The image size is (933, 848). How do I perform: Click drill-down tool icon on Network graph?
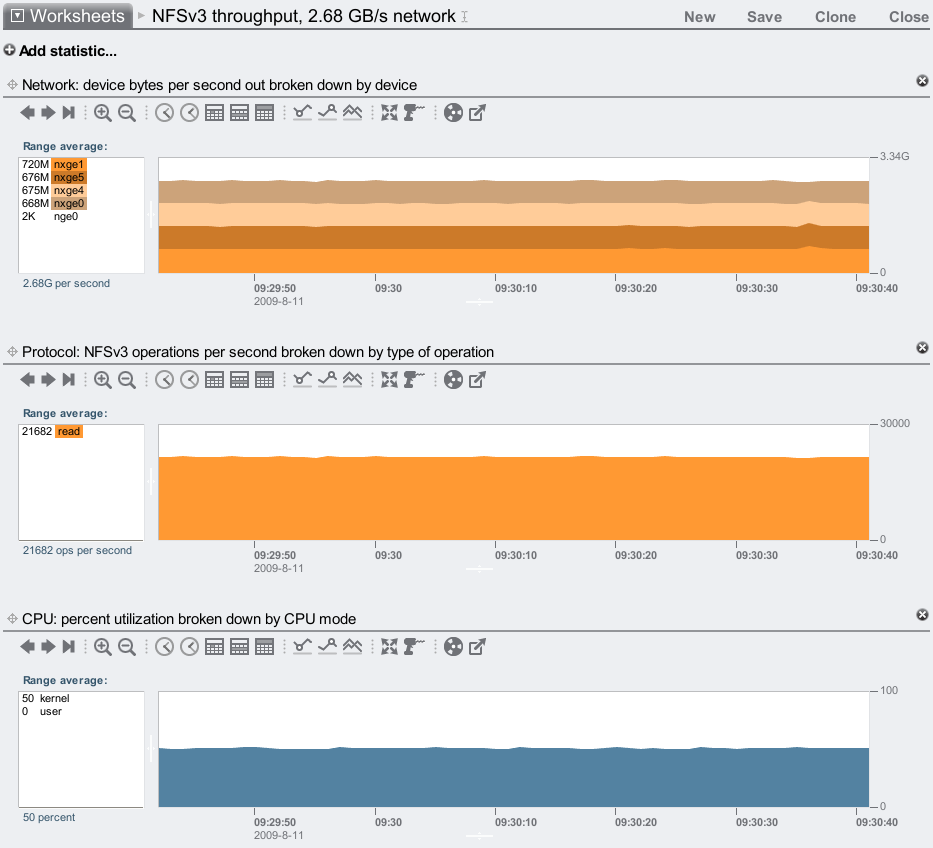point(414,113)
